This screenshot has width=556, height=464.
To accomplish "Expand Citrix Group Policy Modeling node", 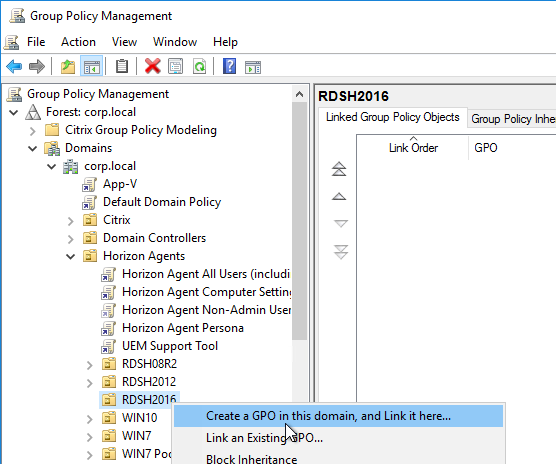I will point(33,131).
